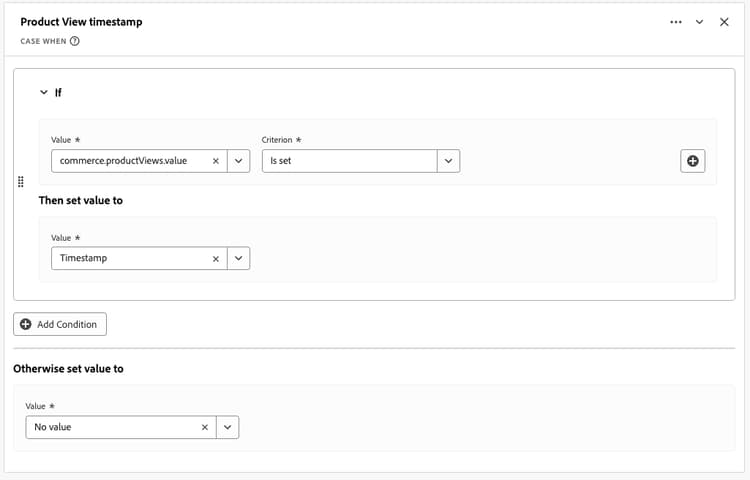Click the 'Product View timestamp' title

pos(81,22)
